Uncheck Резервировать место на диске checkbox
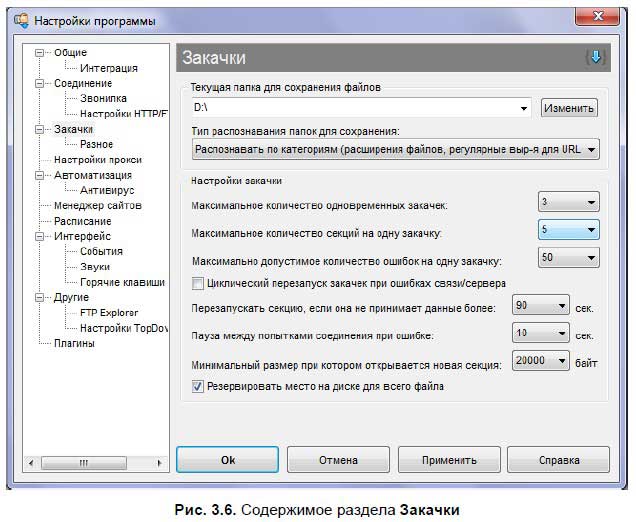 click(x=197, y=384)
